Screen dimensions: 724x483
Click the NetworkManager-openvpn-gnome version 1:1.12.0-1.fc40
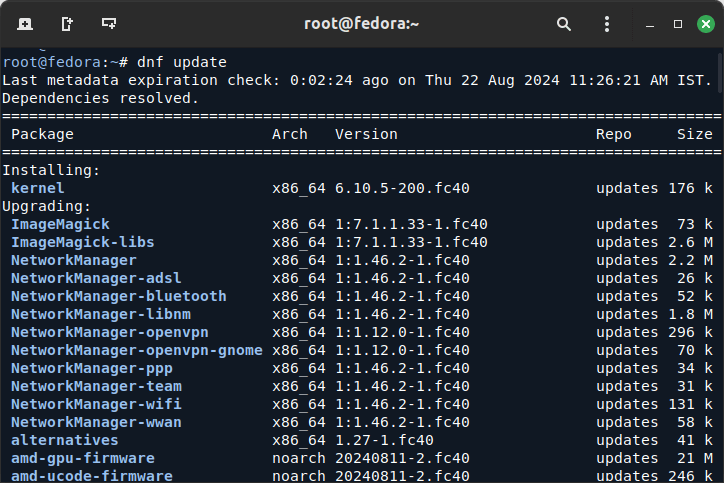pyautogui.click(x=402, y=350)
